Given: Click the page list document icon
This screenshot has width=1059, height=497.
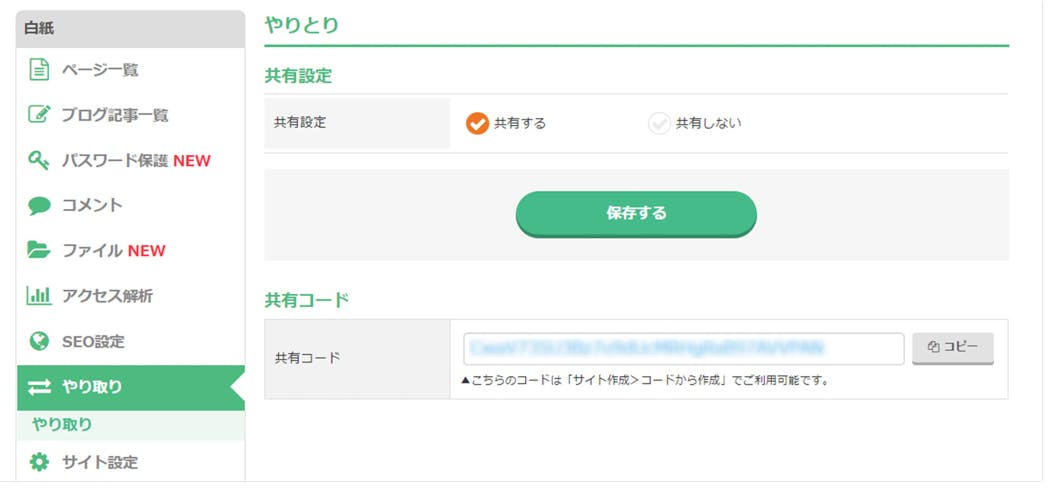Looking at the screenshot, I should click(39, 70).
